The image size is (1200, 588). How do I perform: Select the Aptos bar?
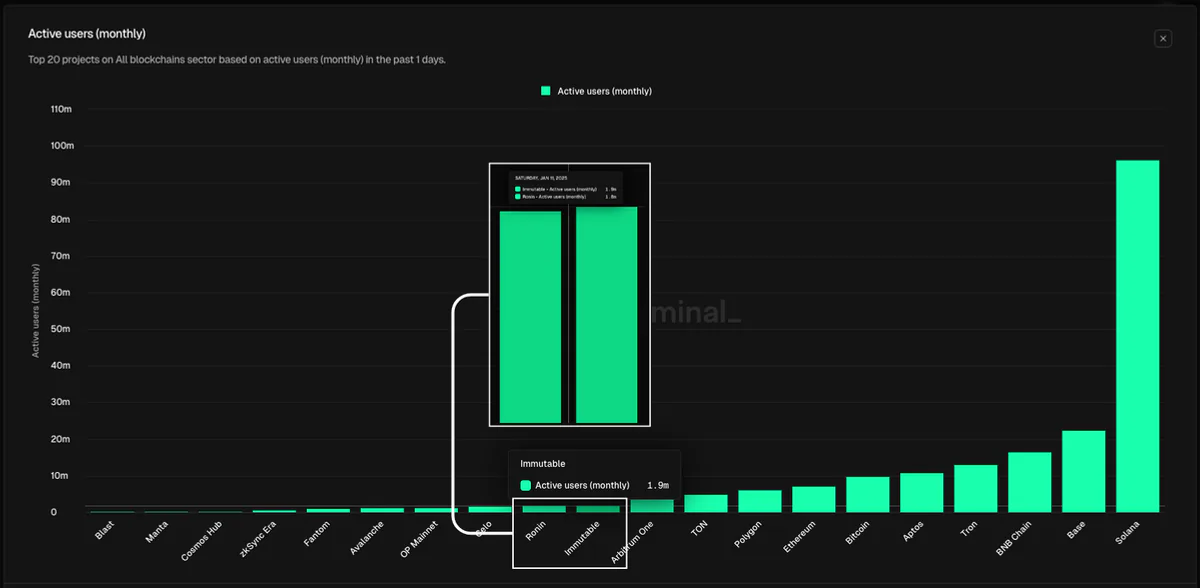[921, 492]
